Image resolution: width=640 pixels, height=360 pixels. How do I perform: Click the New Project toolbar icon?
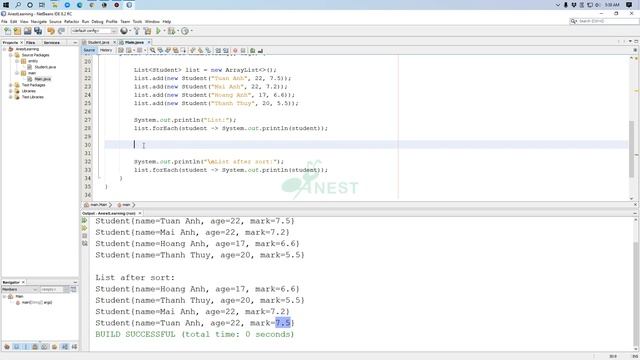pyautogui.click(x=17, y=31)
